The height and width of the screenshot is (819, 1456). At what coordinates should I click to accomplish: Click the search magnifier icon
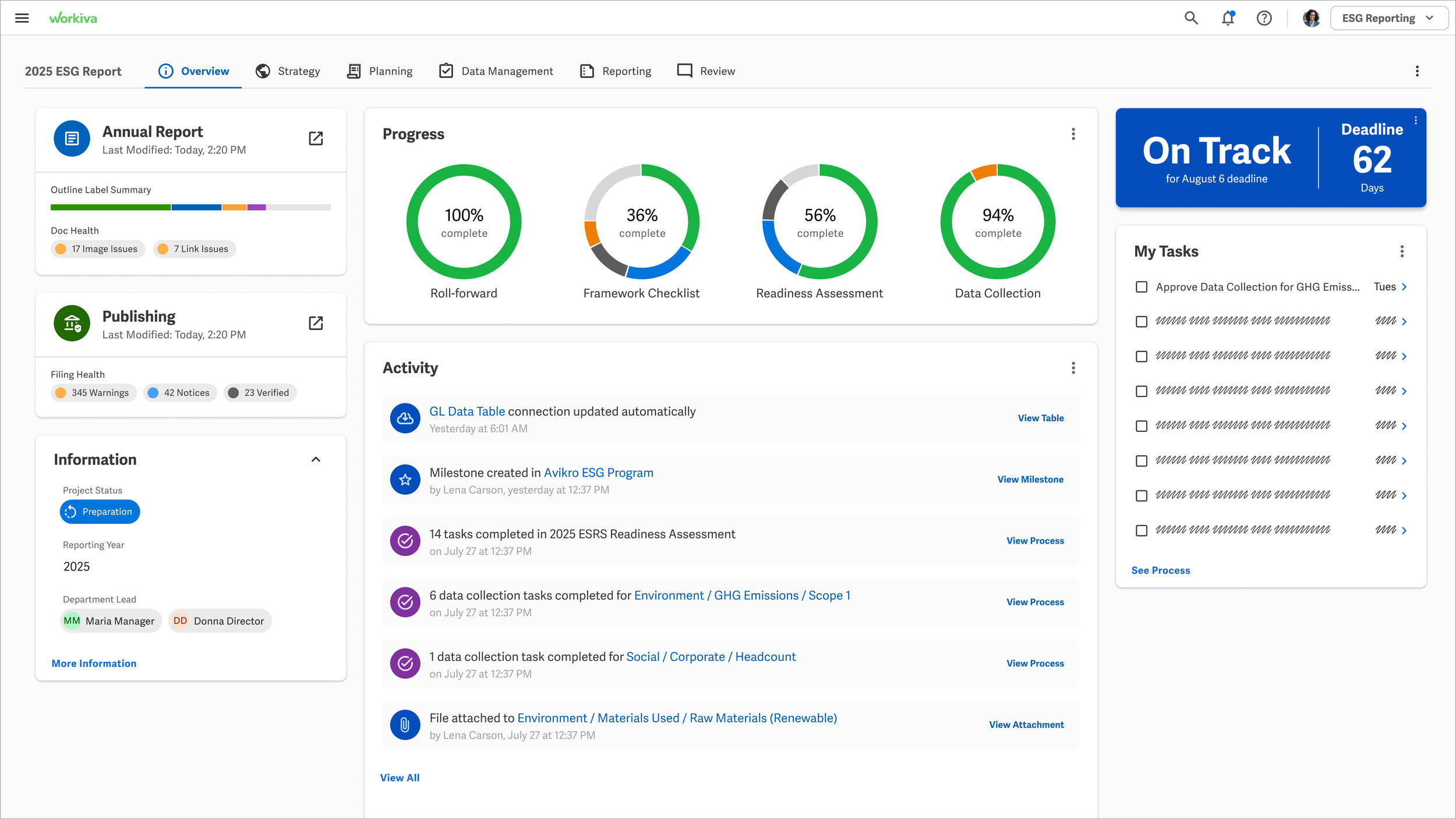1191,18
